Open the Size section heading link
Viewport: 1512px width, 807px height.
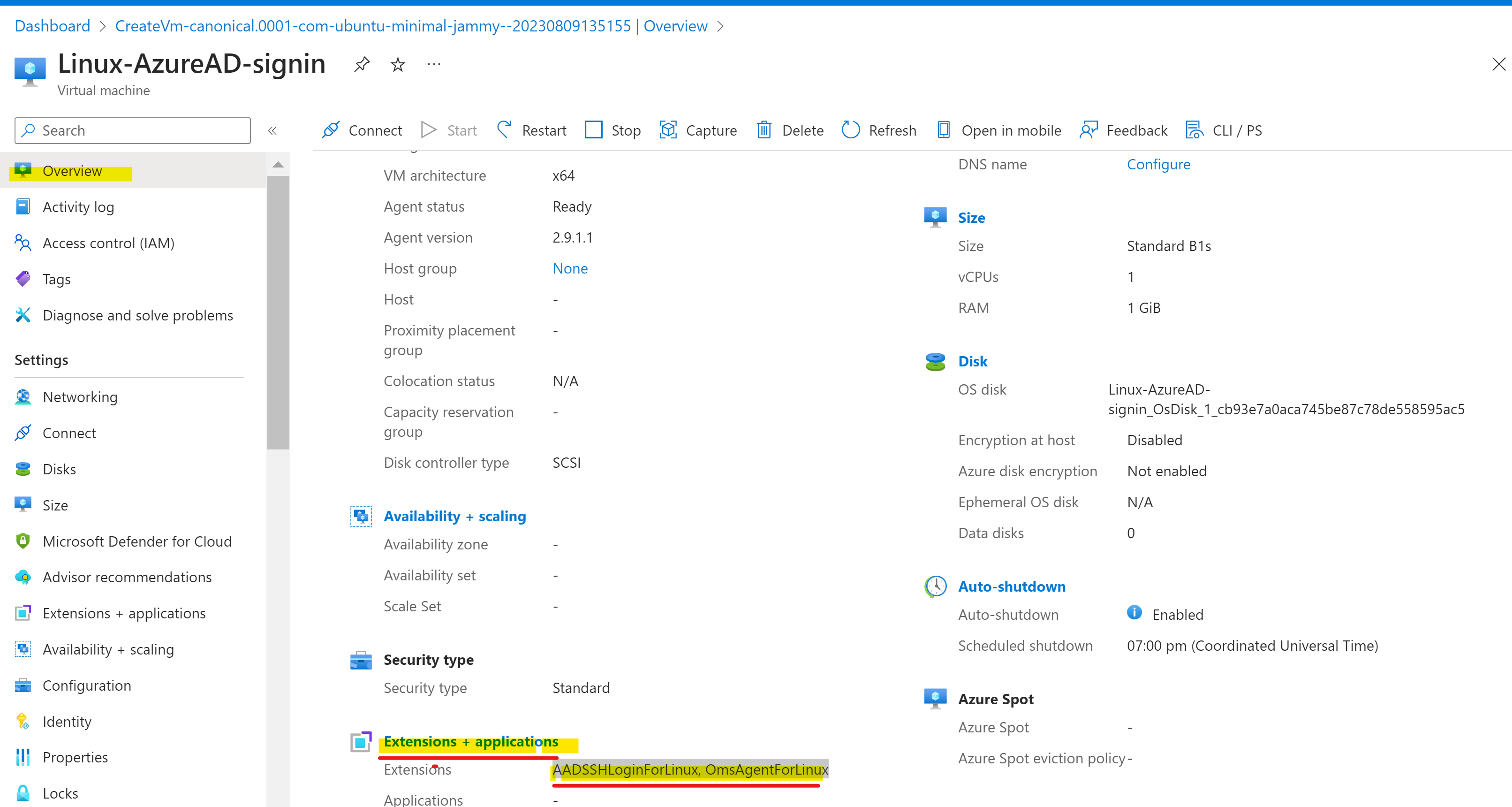click(971, 218)
